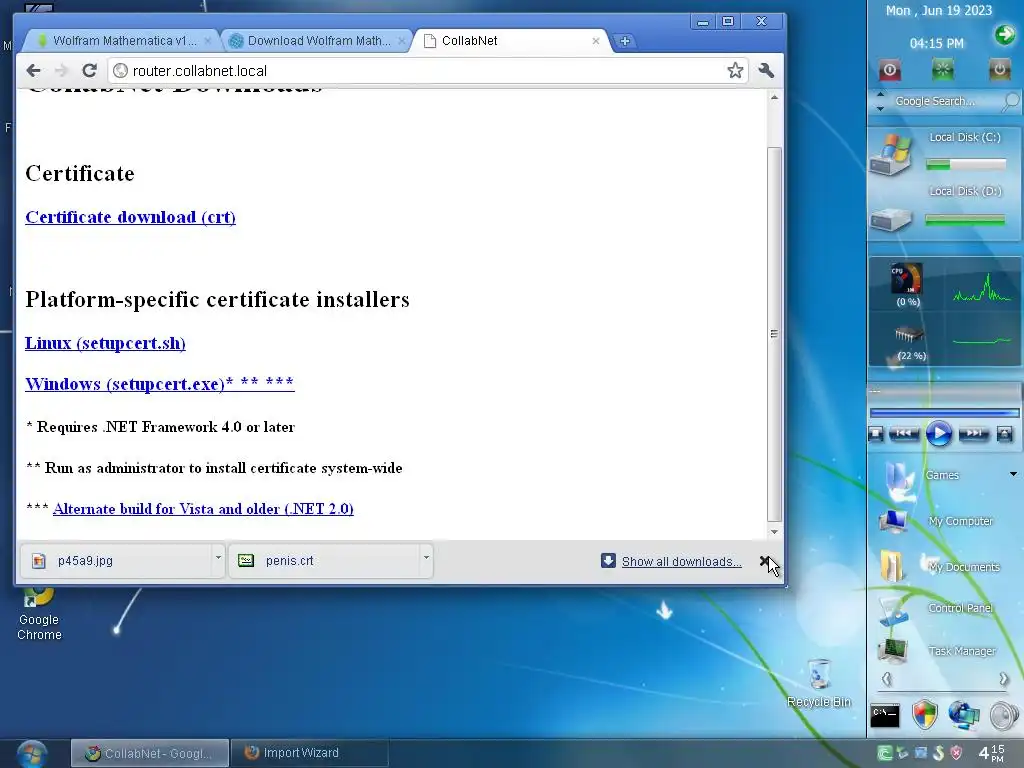Skip to previous track in media player

point(904,434)
